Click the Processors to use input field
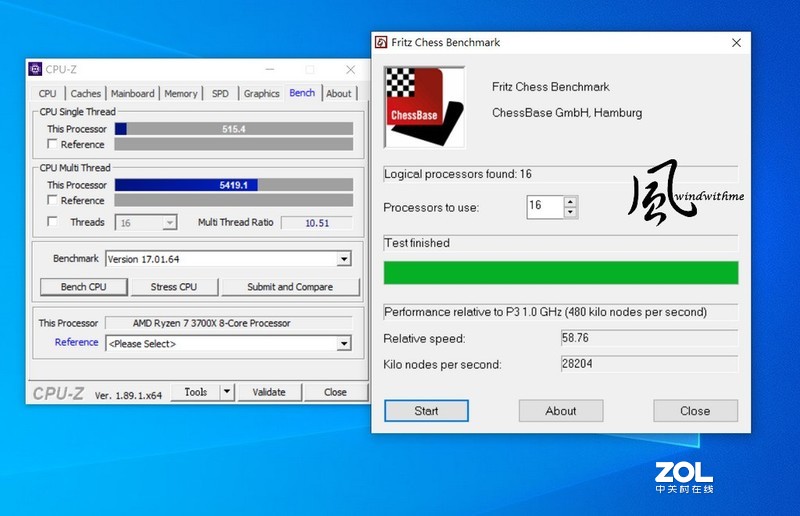The height and width of the screenshot is (516, 800). 544,206
